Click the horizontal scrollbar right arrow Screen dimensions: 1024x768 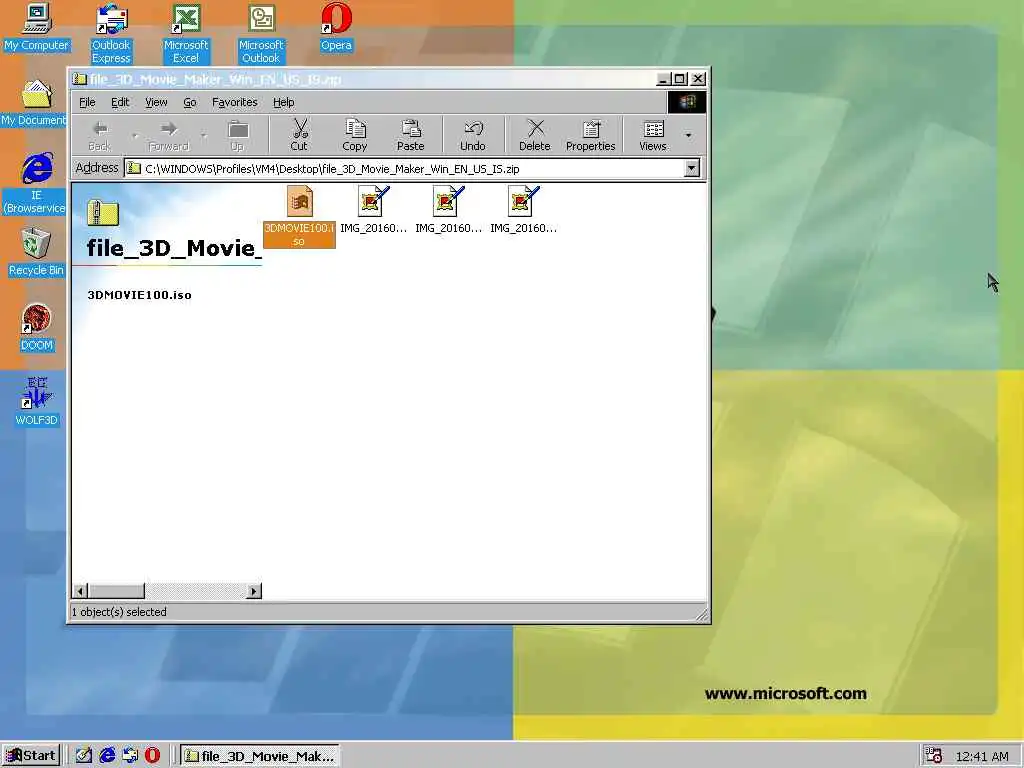point(254,591)
